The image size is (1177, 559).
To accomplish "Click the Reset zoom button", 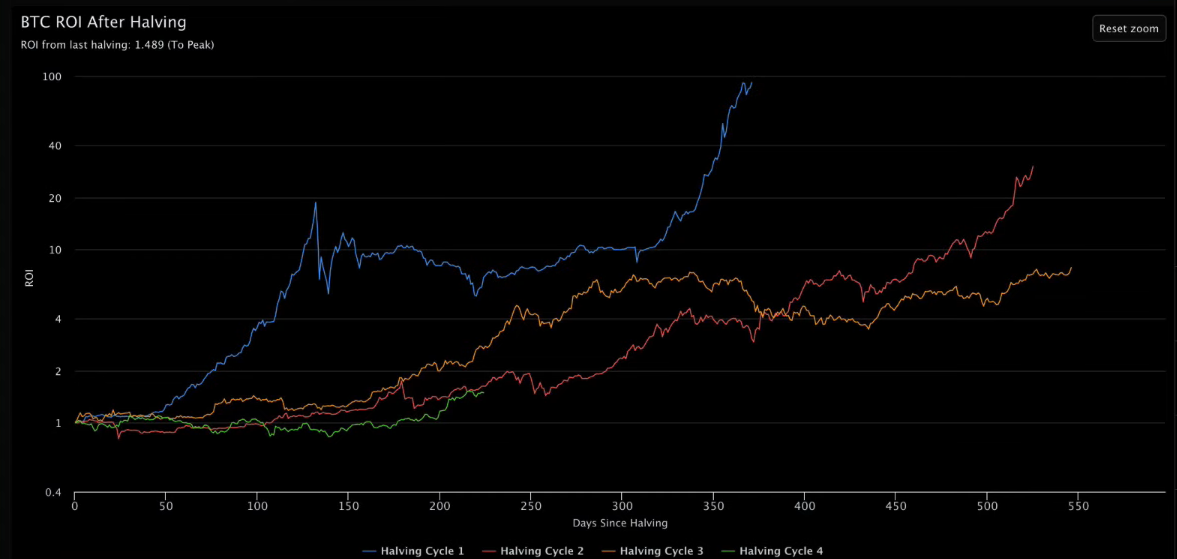I will click(1128, 28).
